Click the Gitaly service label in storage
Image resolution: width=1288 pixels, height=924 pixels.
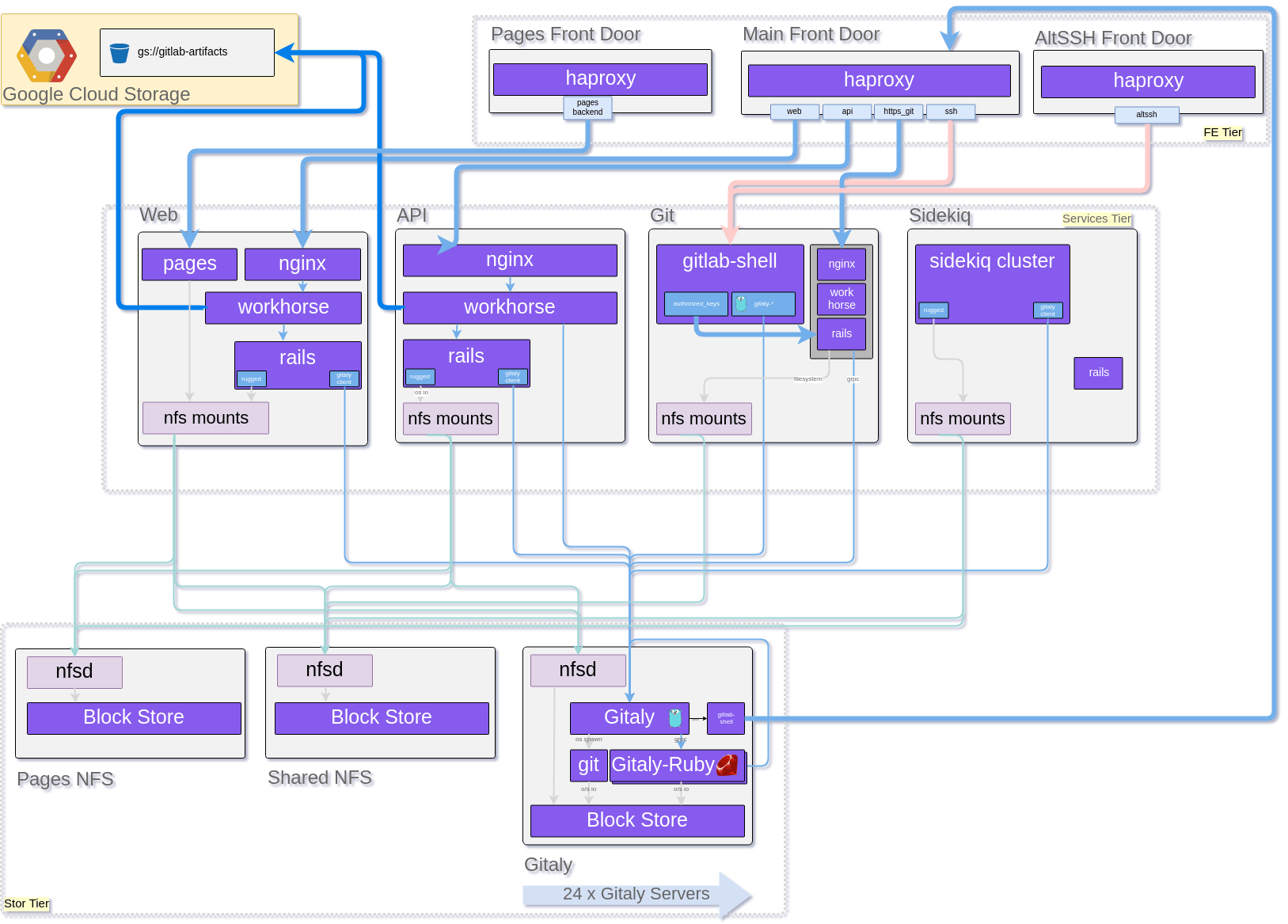click(629, 717)
